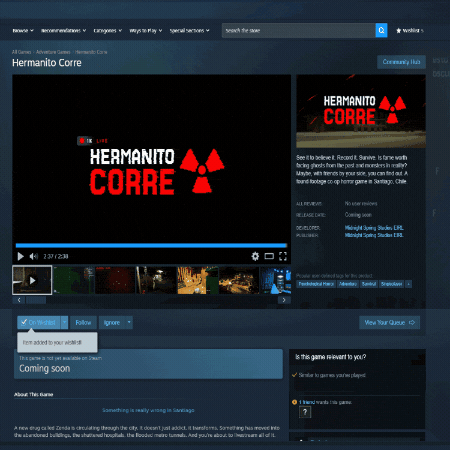450x450 pixels.
Task: Play the trailer video
Action: (21, 256)
